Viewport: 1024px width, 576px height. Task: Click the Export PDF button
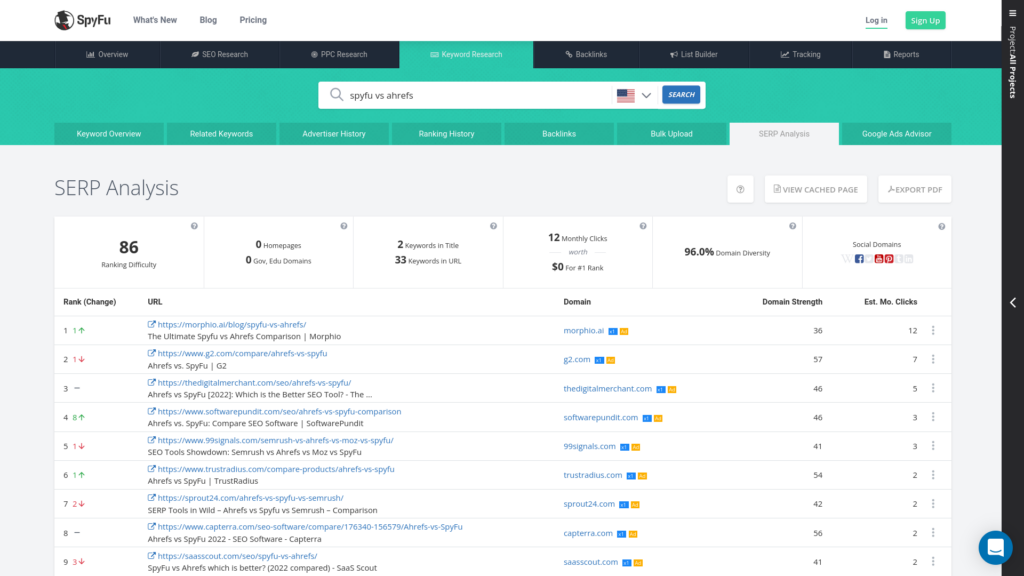[915, 189]
